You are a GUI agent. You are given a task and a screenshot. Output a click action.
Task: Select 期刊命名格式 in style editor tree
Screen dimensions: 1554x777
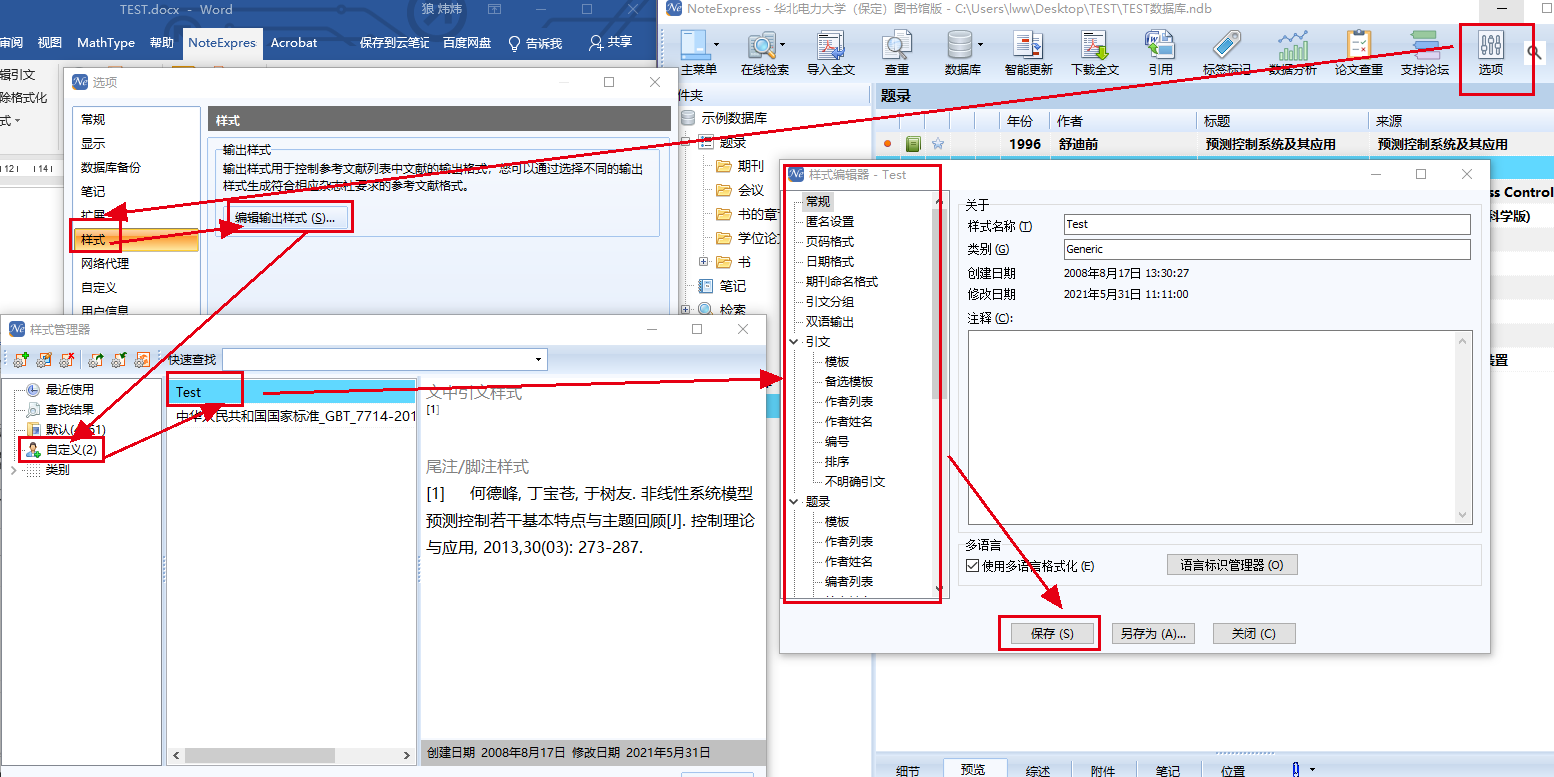842,281
